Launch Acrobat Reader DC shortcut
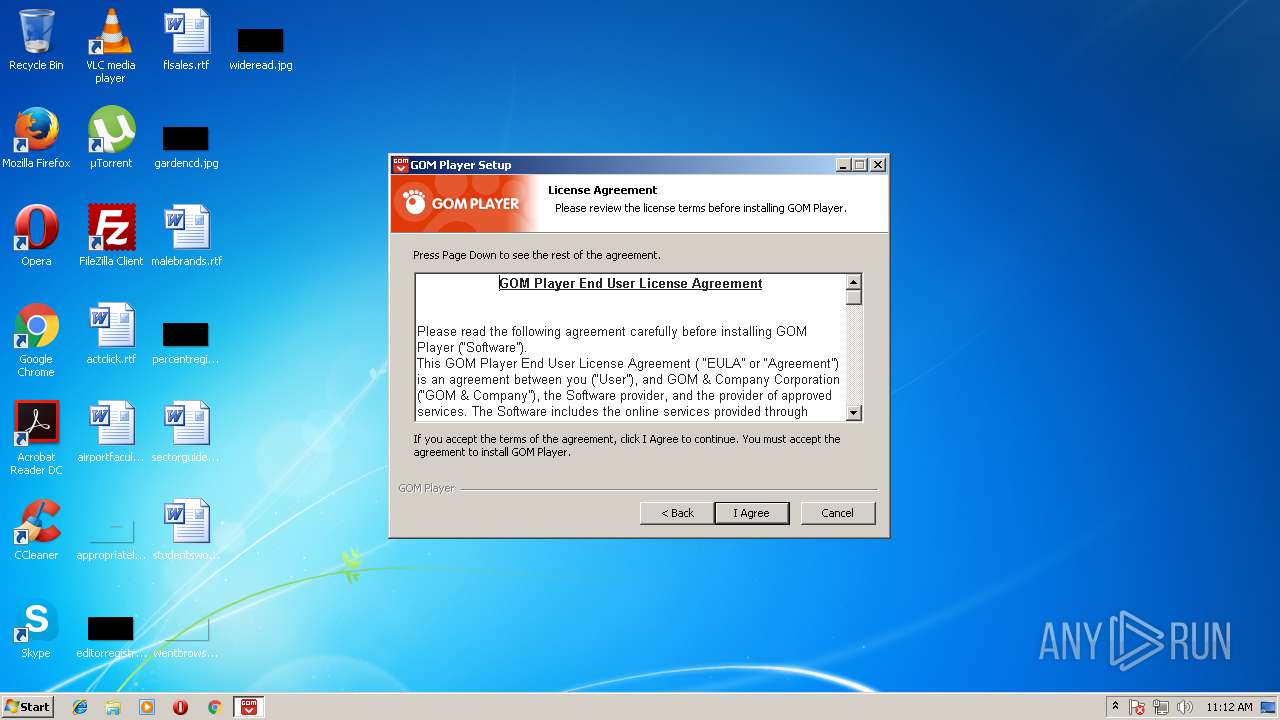This screenshot has width=1280, height=720. coord(36,438)
